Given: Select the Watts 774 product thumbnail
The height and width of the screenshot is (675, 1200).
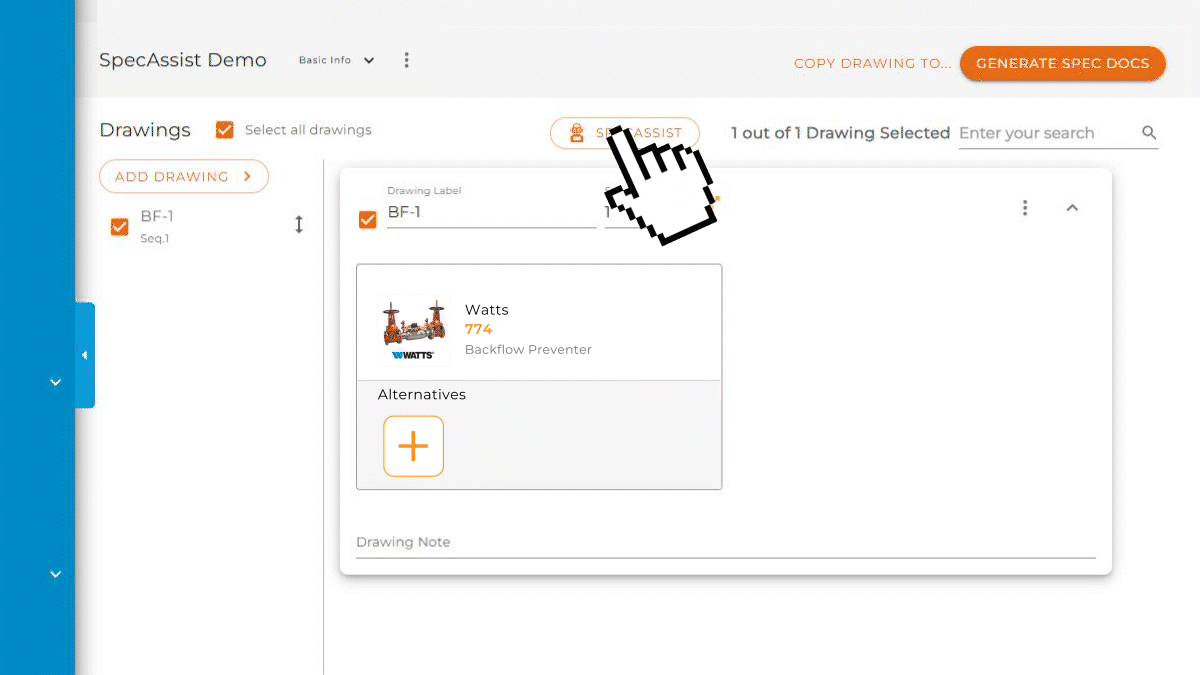Looking at the screenshot, I should pyautogui.click(x=413, y=328).
